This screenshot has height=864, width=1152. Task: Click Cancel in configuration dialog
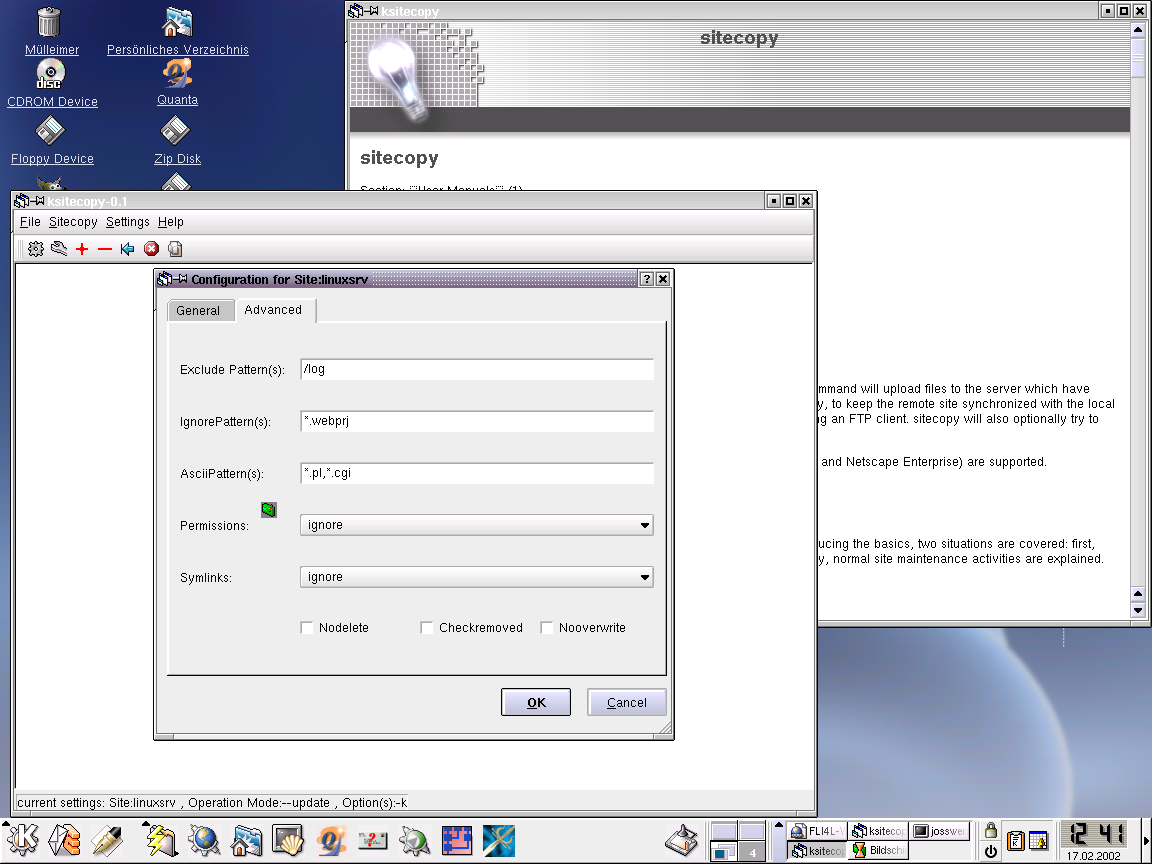point(627,702)
